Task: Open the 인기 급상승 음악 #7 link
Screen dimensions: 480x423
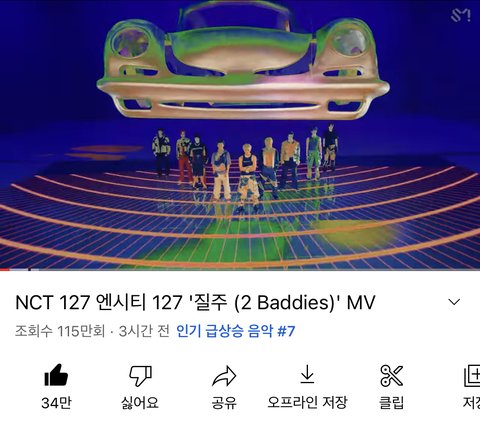Action: 236,331
